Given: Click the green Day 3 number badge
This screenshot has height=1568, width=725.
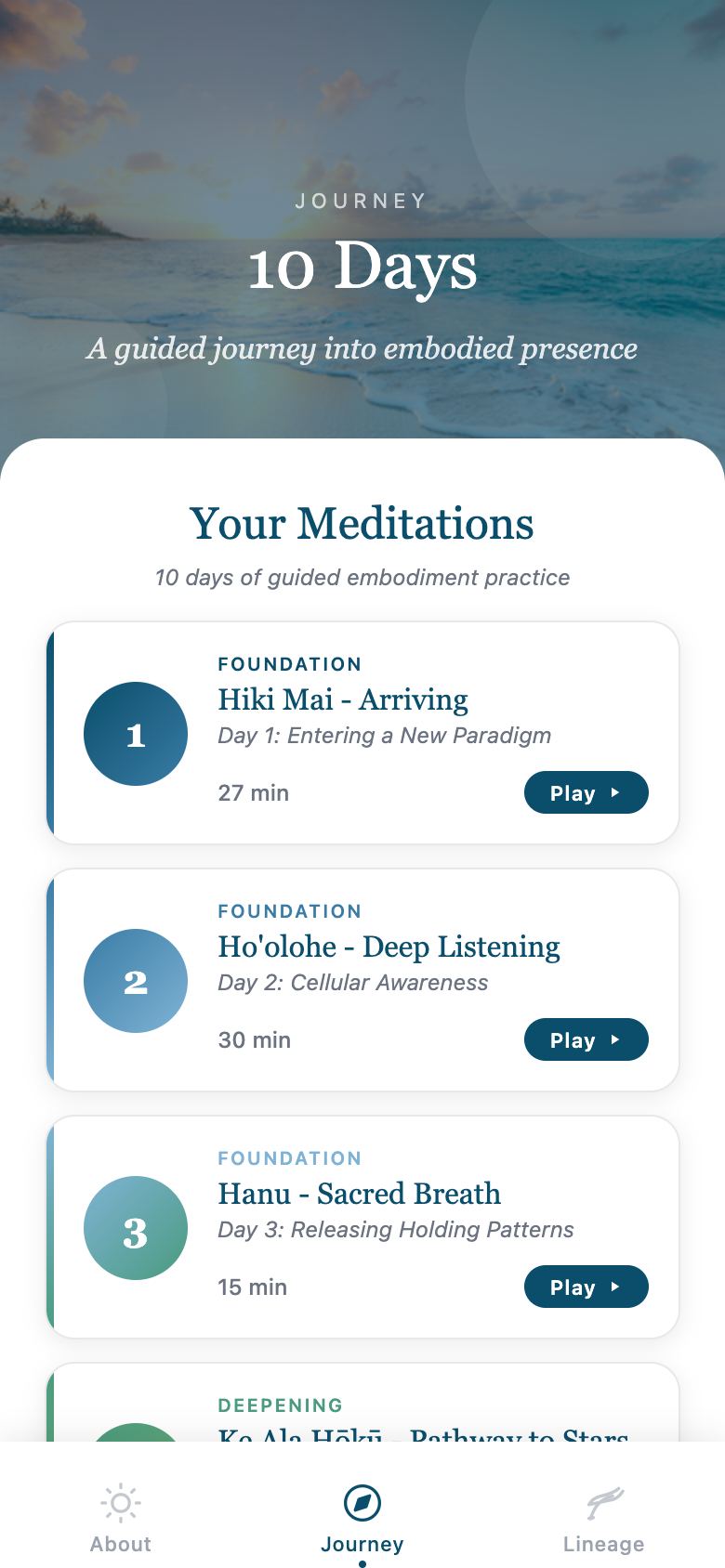Looking at the screenshot, I should point(136,1228).
